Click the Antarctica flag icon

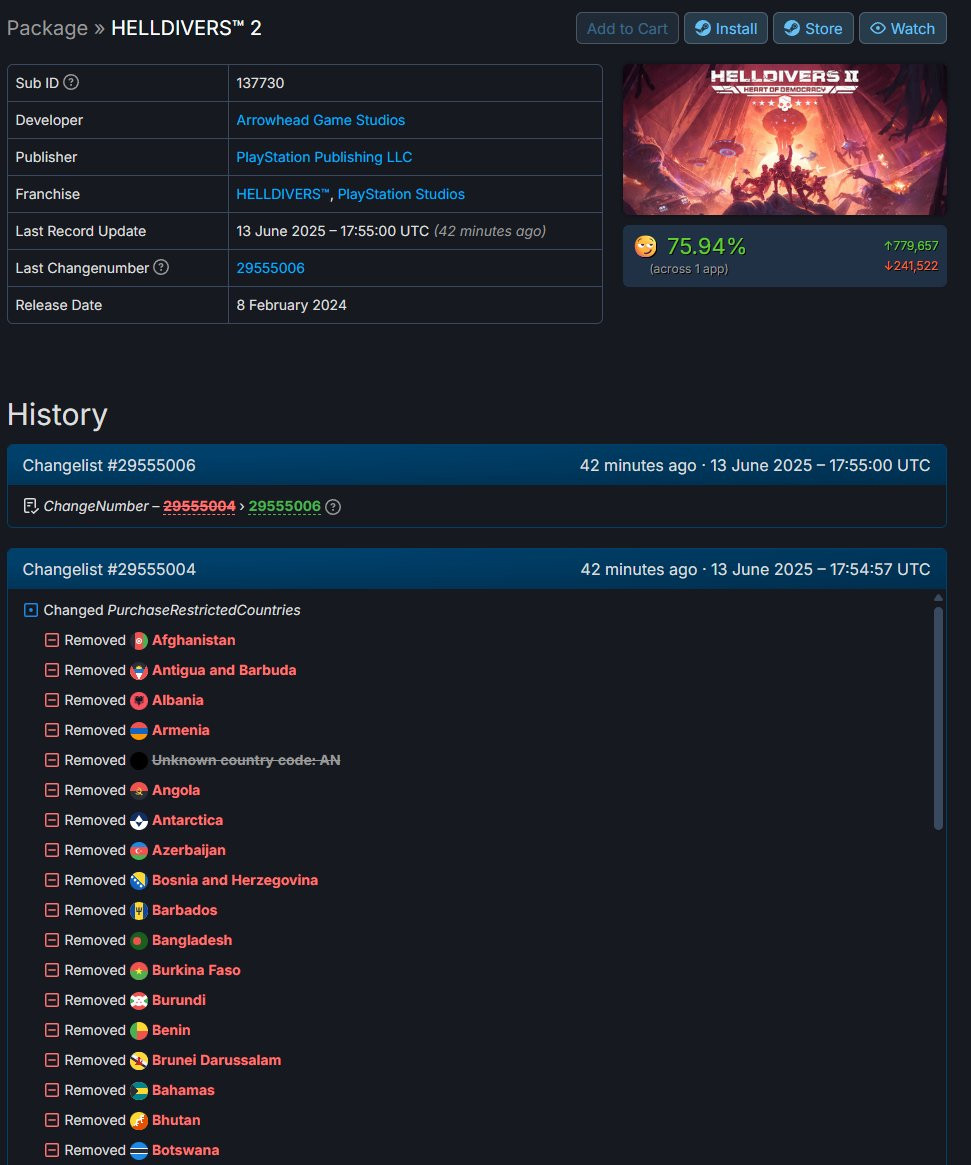click(139, 820)
